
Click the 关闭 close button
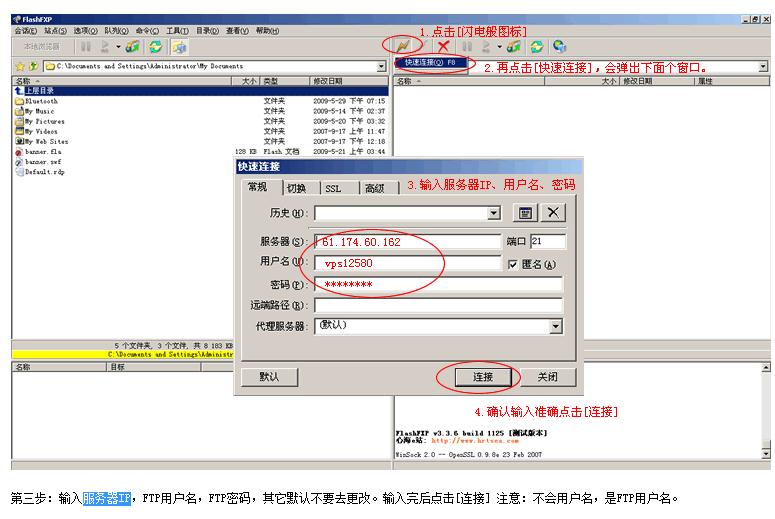click(548, 377)
